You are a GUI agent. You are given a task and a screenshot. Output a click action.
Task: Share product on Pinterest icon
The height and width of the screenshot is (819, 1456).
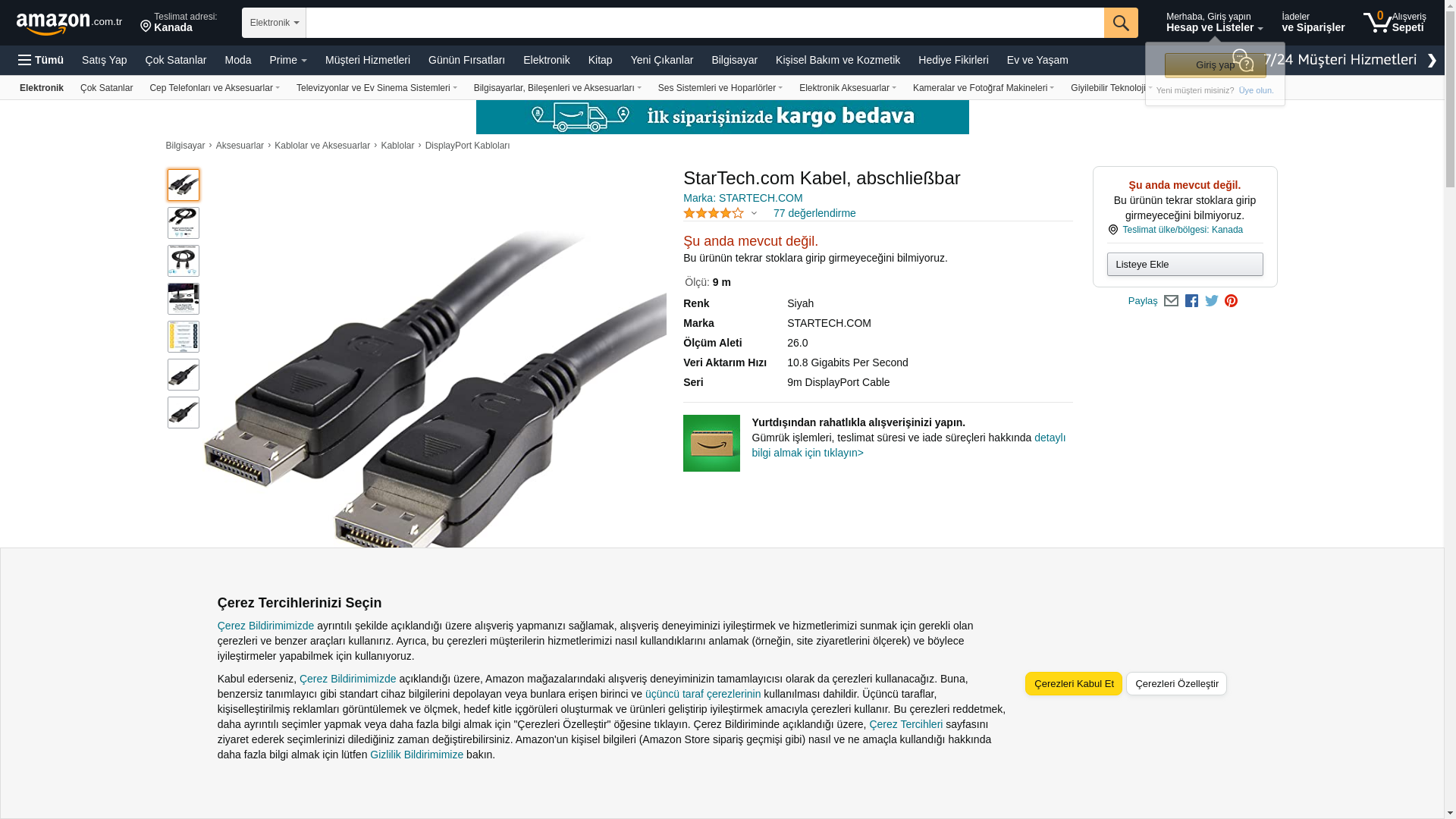click(1231, 301)
